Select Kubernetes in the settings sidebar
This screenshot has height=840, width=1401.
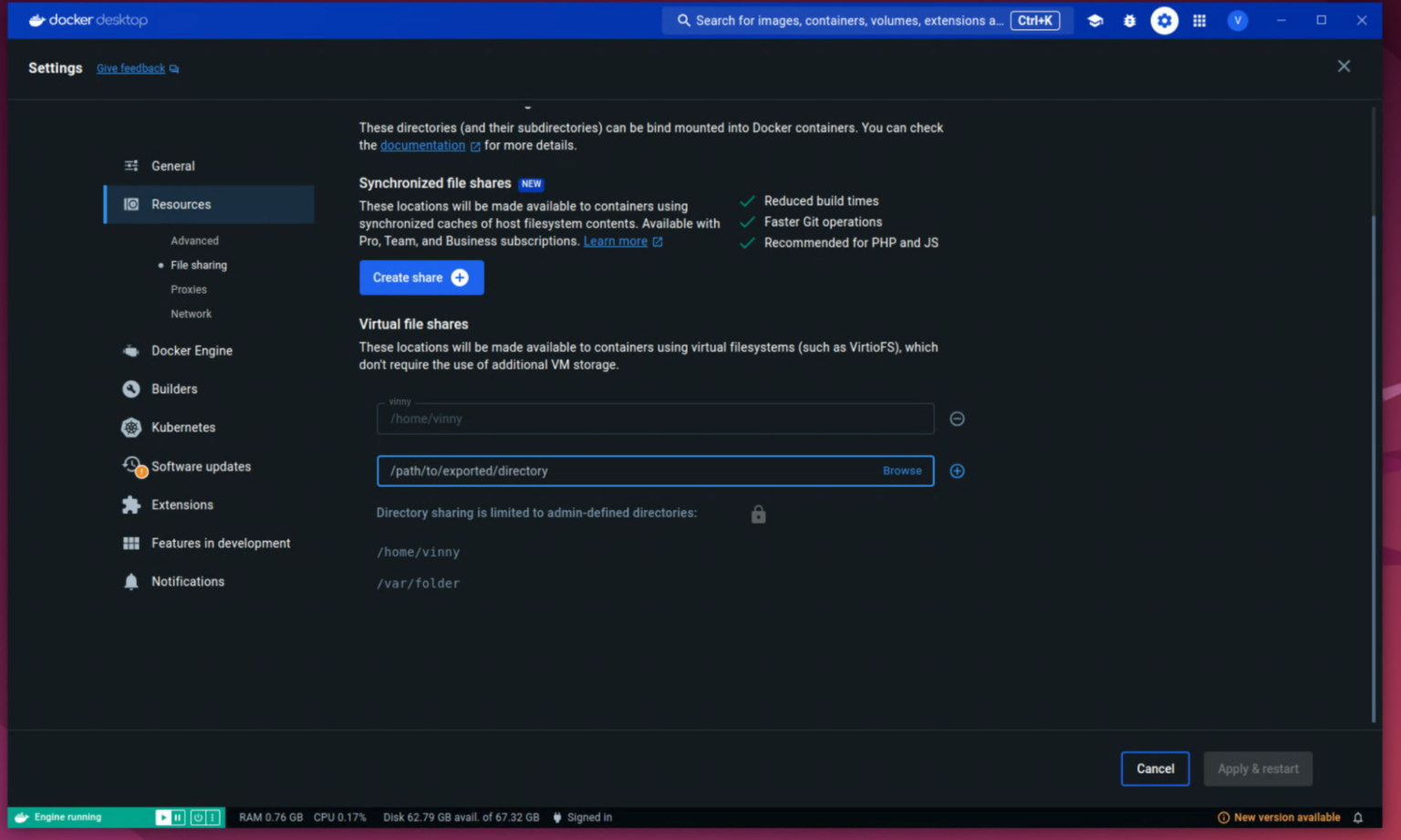click(182, 427)
